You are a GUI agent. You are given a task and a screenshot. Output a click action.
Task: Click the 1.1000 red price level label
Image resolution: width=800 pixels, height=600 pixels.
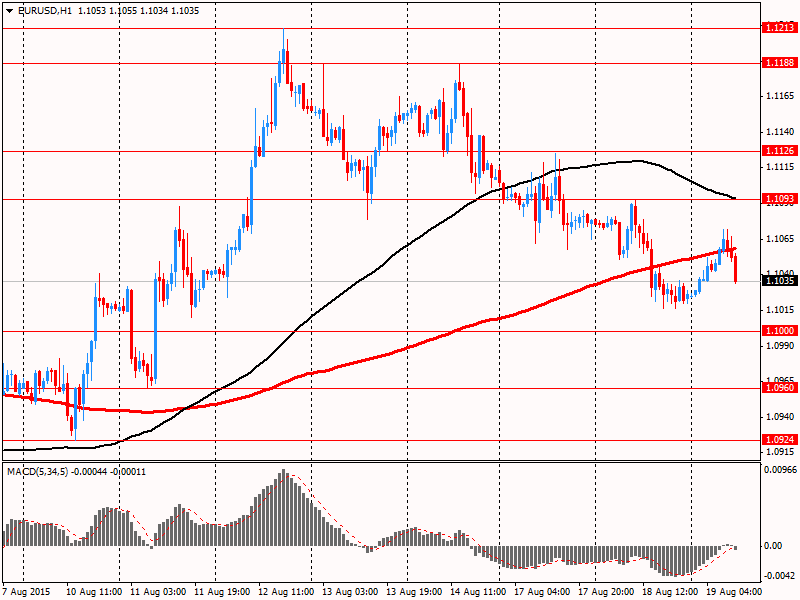pyautogui.click(x=779, y=331)
